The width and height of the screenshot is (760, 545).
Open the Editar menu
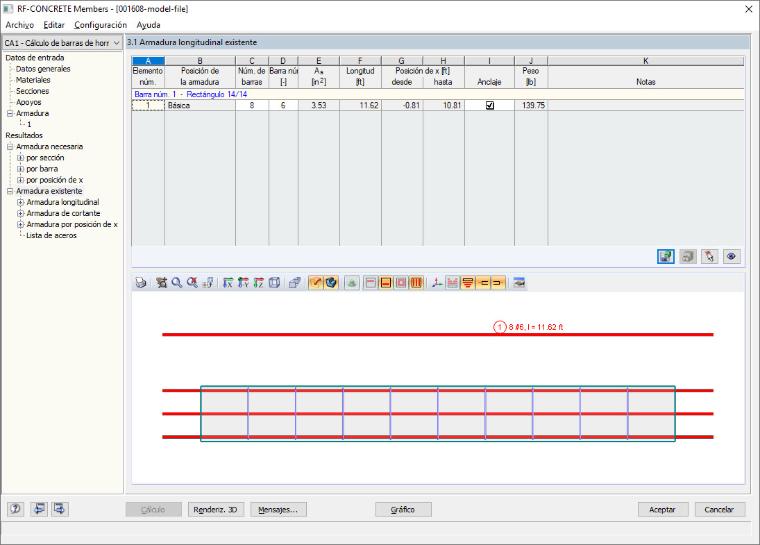[54, 25]
